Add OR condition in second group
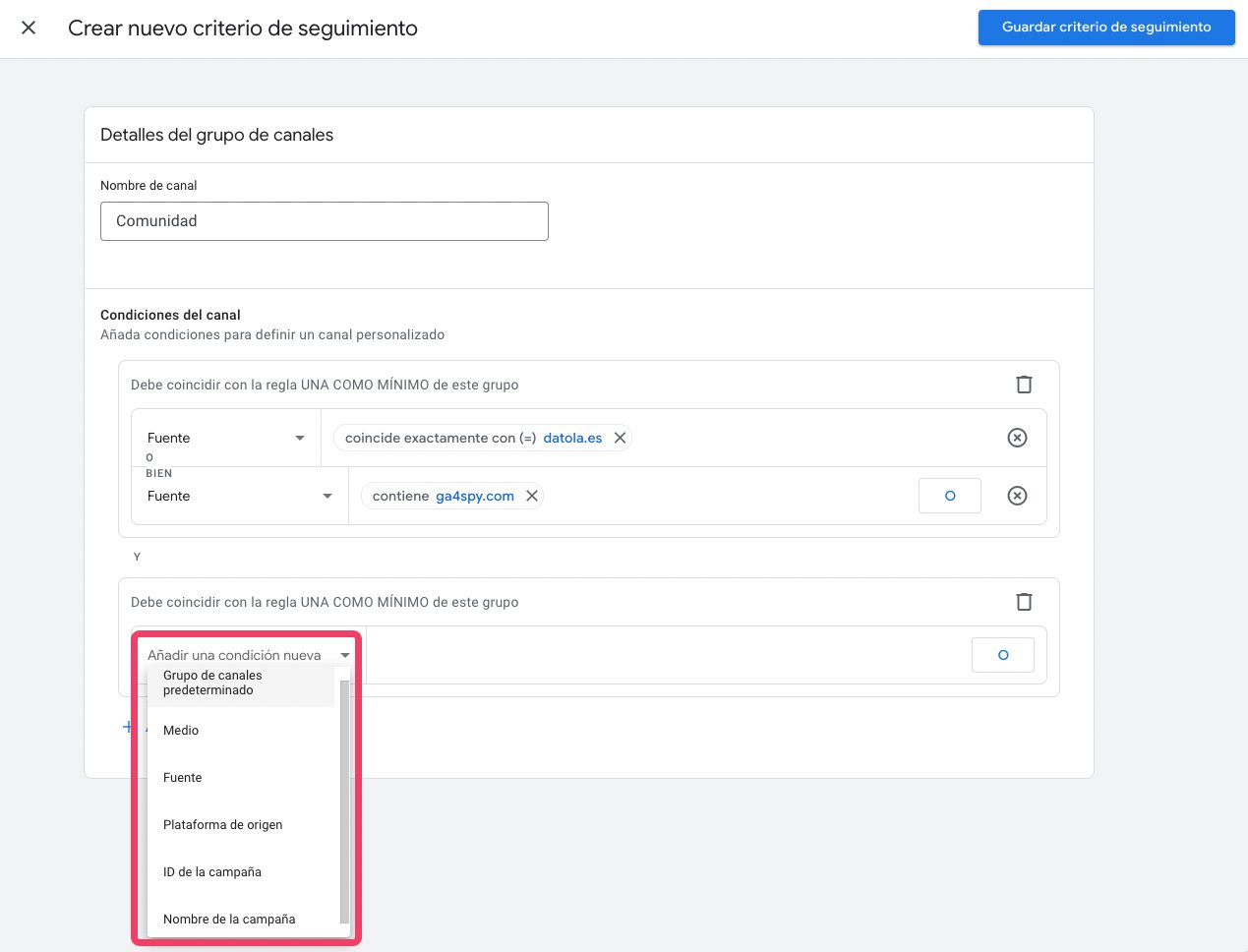This screenshot has width=1248, height=952. [1003, 655]
